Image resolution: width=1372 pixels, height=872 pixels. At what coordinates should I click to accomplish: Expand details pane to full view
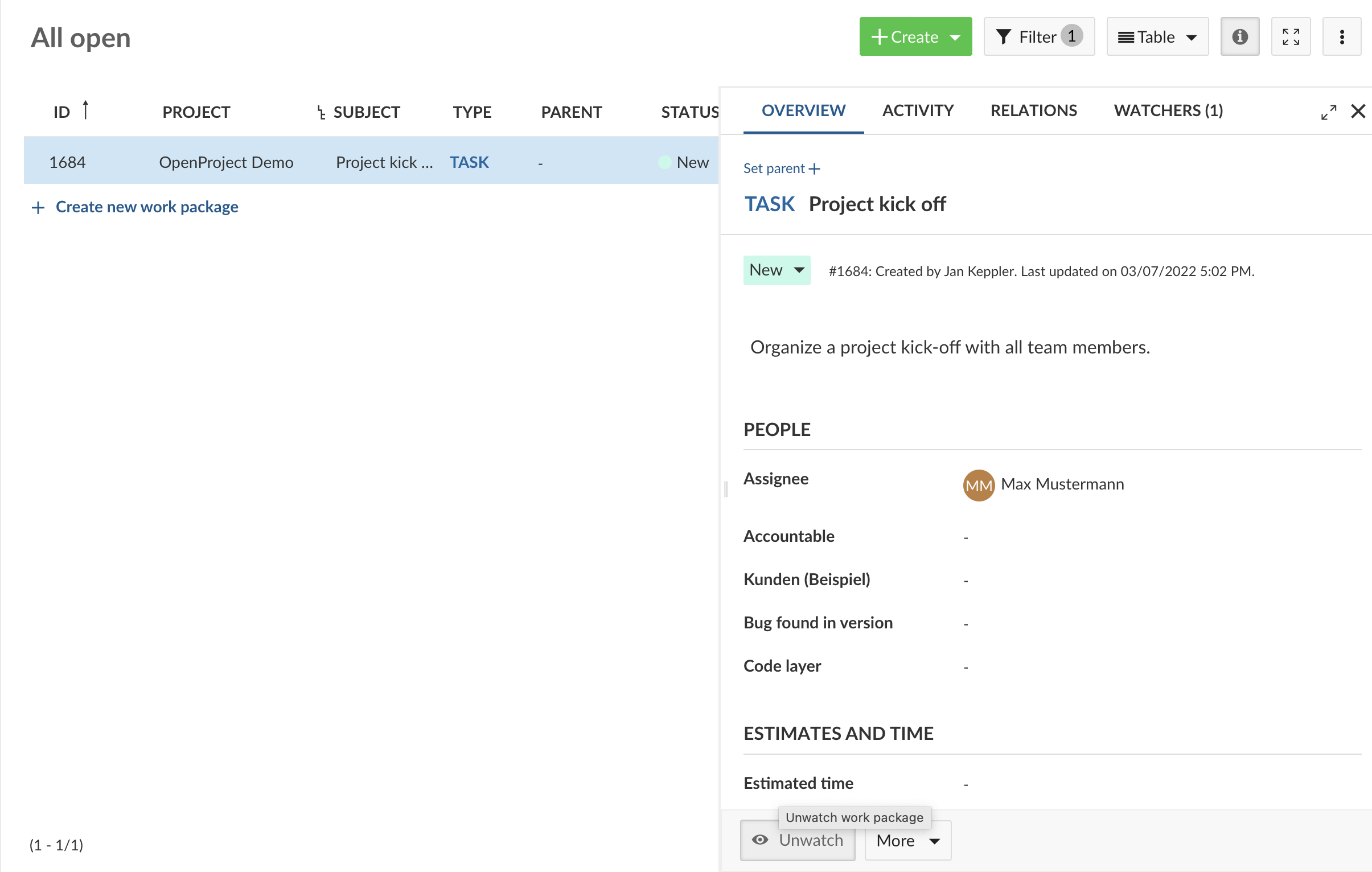pyautogui.click(x=1328, y=112)
